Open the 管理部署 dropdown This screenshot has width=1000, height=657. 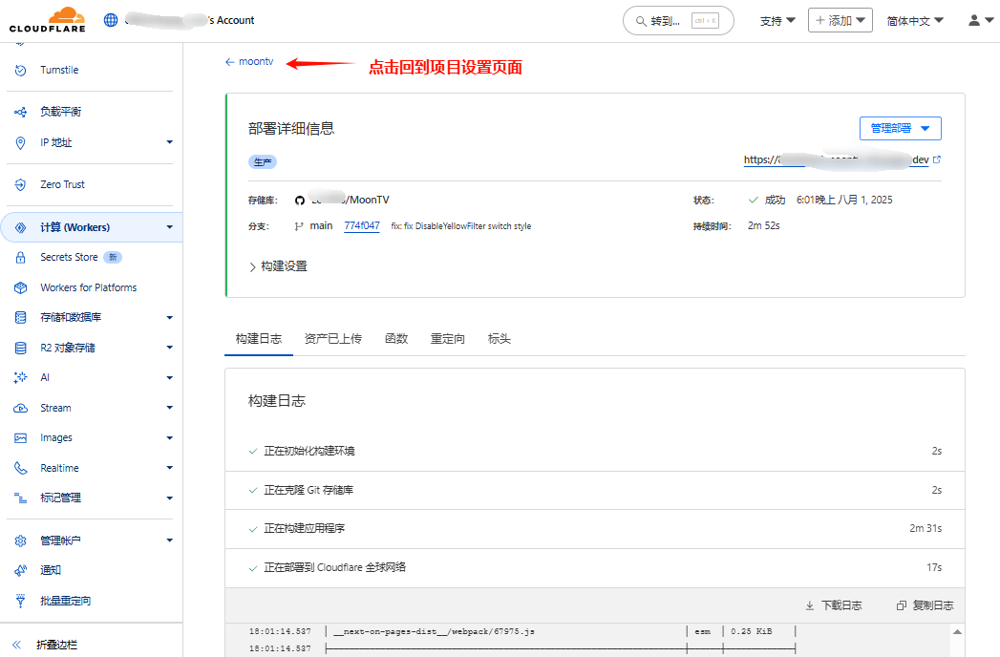pos(900,128)
